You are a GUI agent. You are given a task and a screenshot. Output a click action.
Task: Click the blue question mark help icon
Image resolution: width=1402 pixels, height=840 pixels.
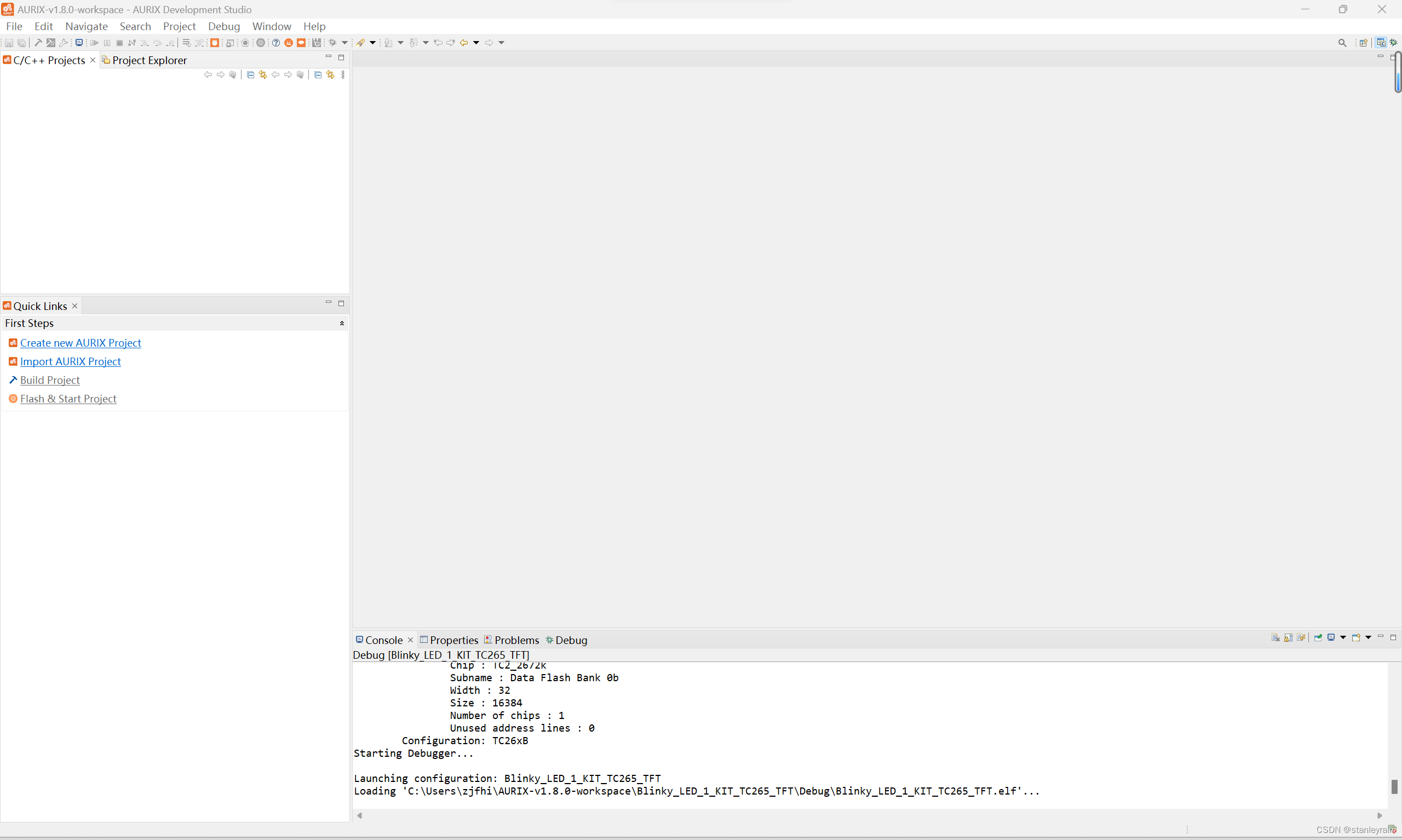[x=276, y=43]
